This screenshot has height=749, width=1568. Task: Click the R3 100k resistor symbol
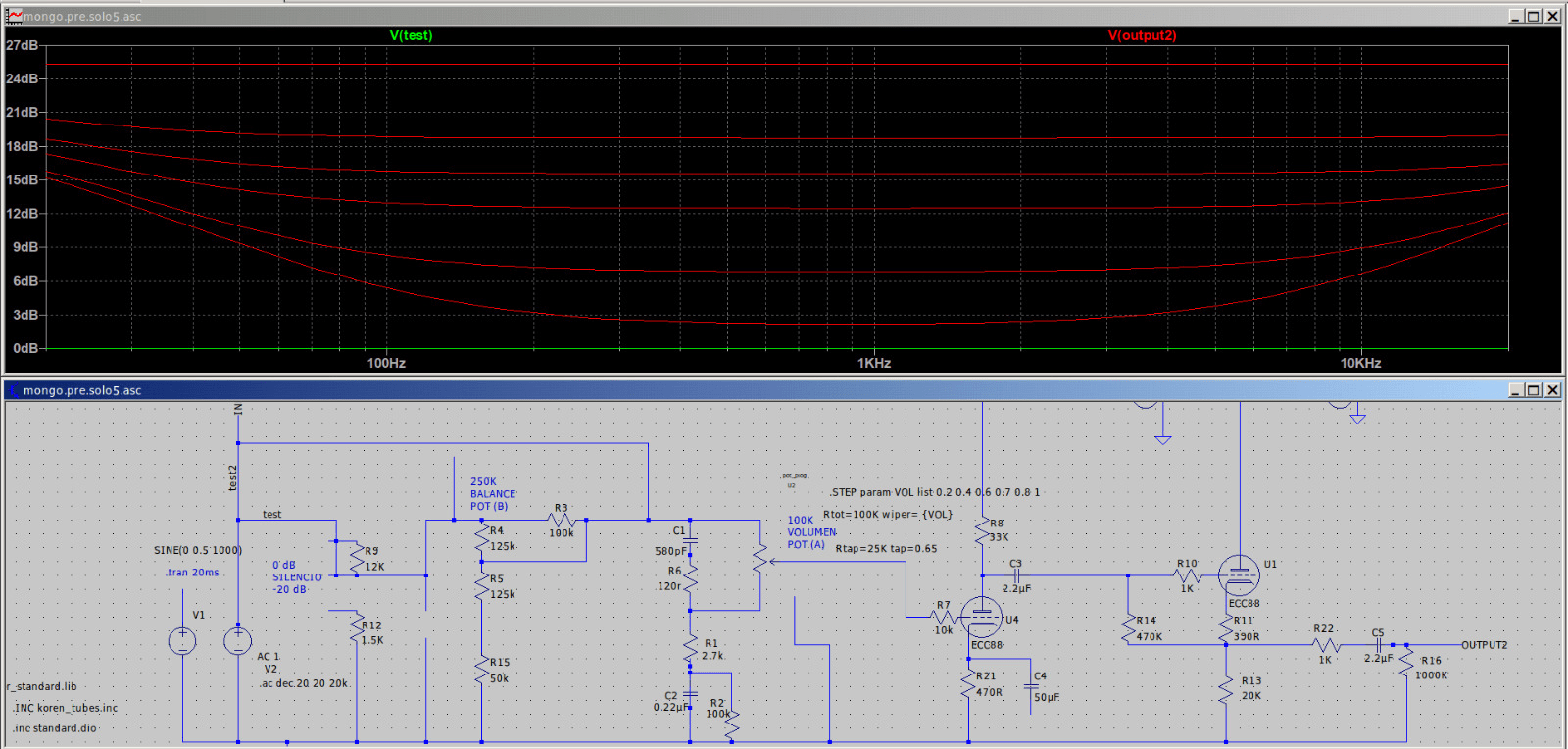click(562, 521)
